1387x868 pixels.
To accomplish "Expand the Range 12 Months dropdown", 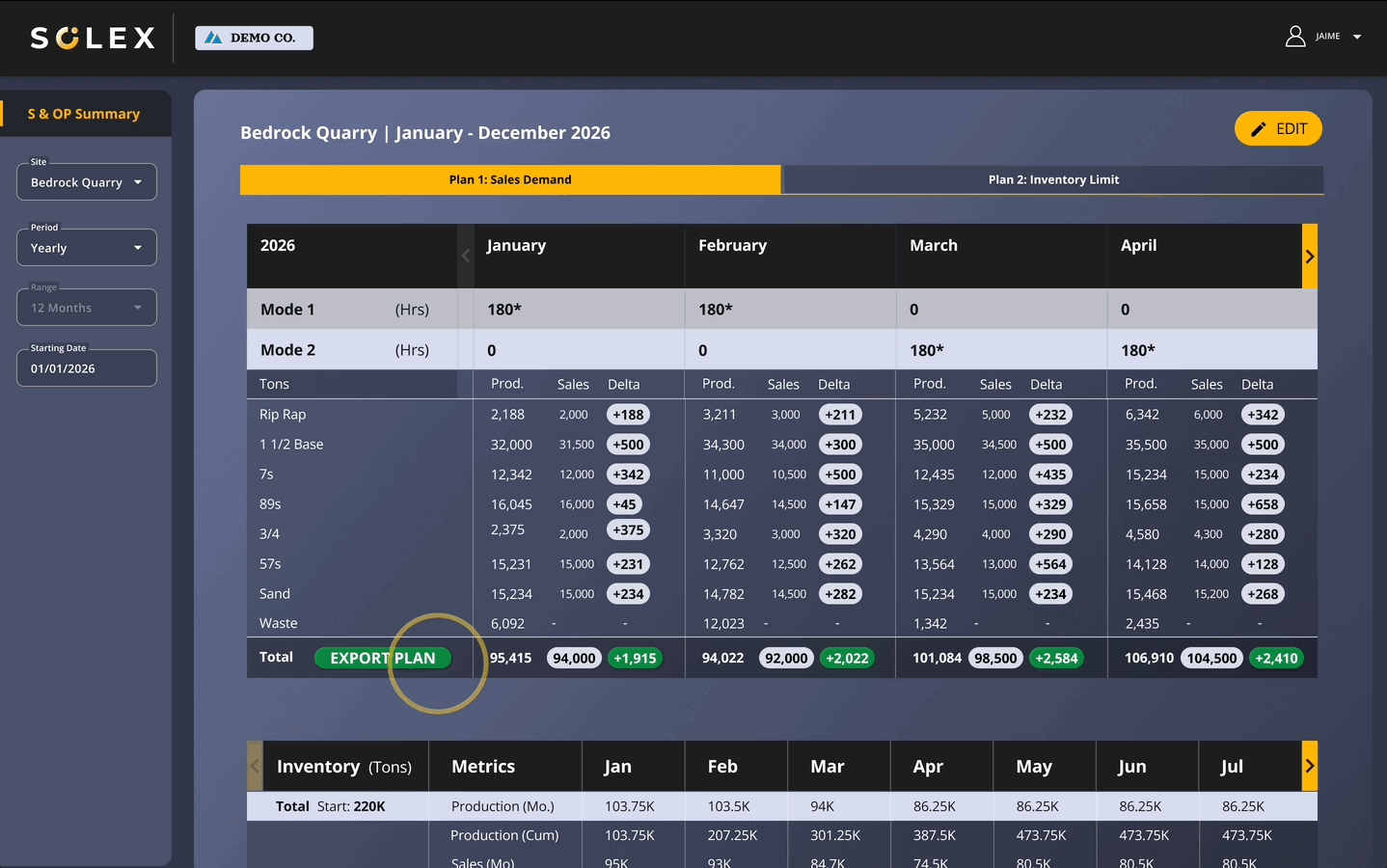I will tap(87, 308).
